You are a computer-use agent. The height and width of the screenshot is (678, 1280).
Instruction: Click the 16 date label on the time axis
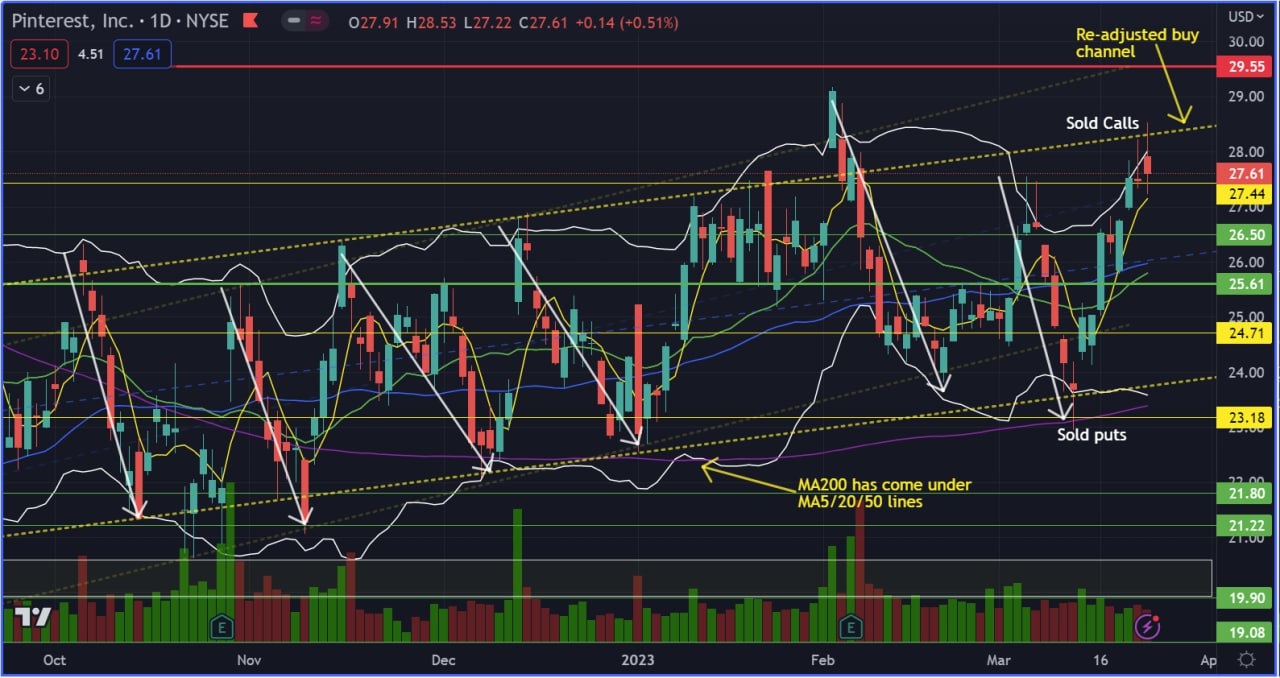(1100, 660)
